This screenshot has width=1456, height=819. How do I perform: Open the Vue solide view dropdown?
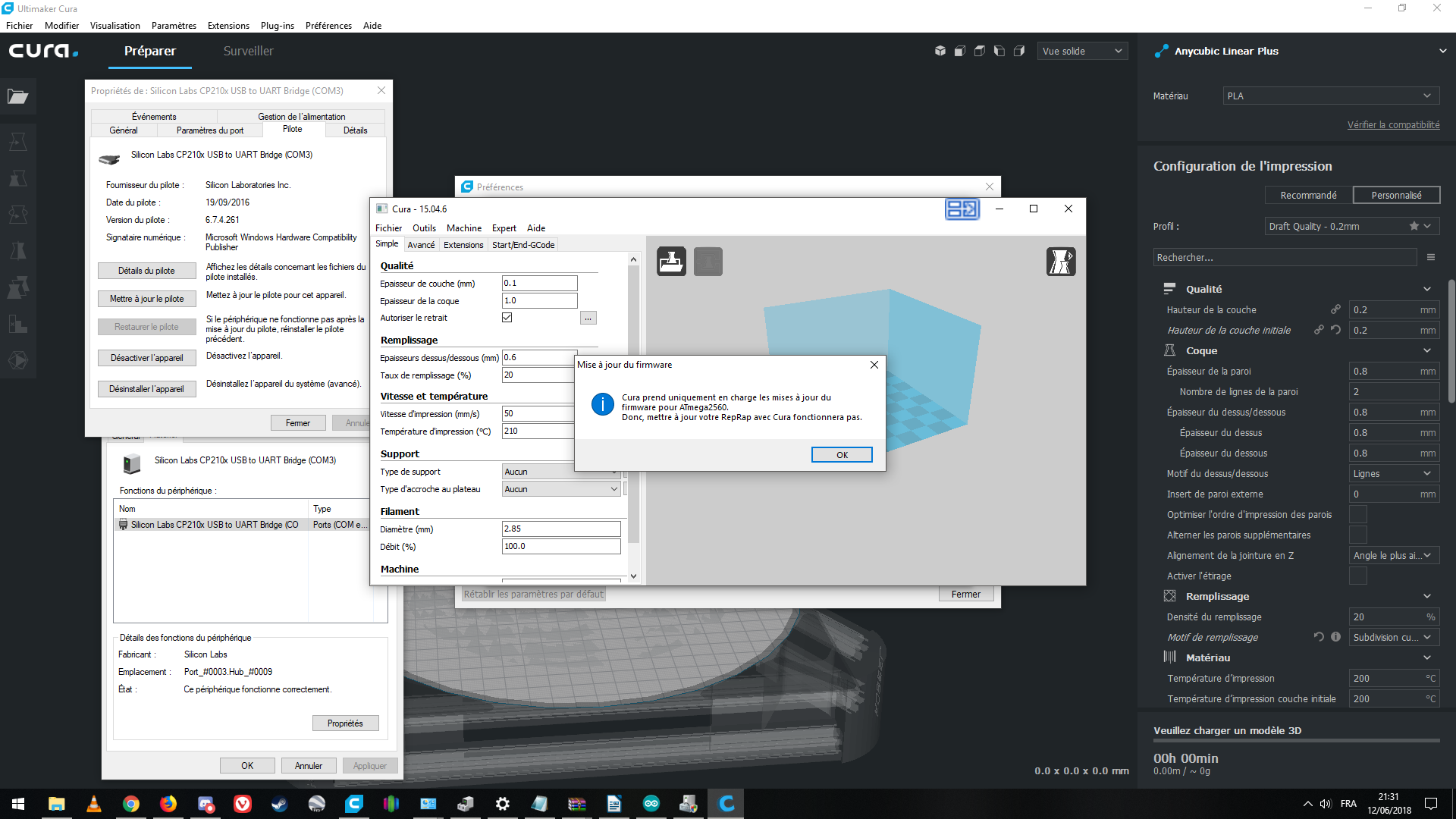pos(1082,51)
